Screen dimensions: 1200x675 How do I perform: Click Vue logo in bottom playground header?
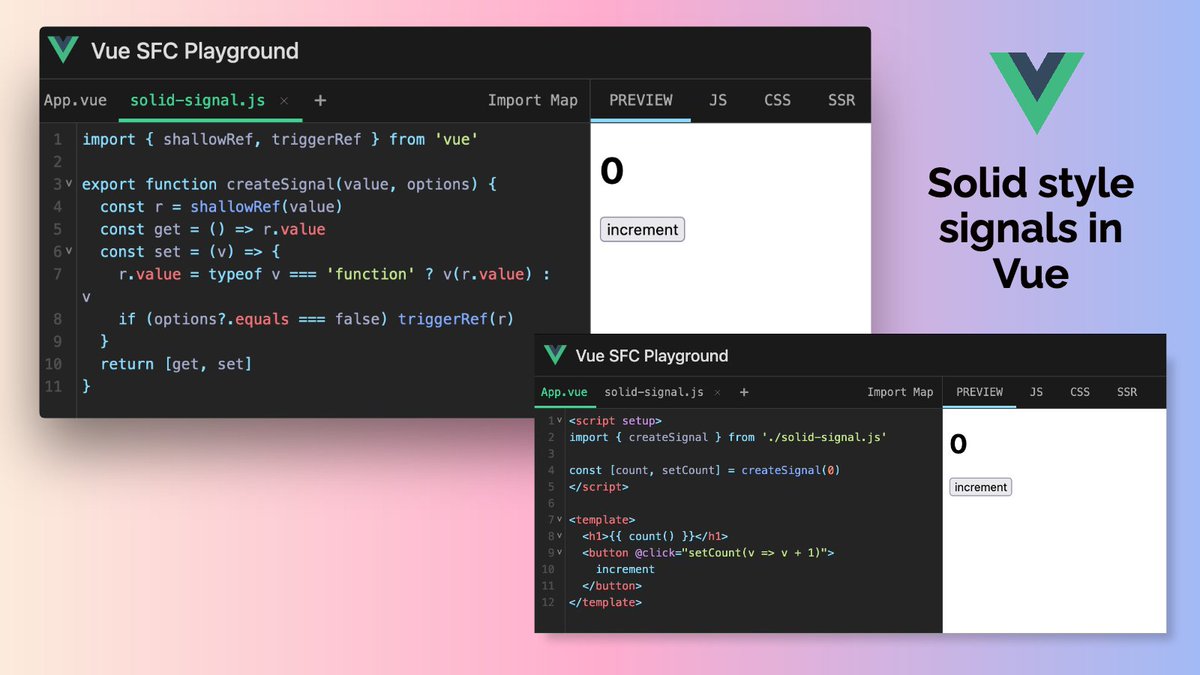tap(555, 355)
